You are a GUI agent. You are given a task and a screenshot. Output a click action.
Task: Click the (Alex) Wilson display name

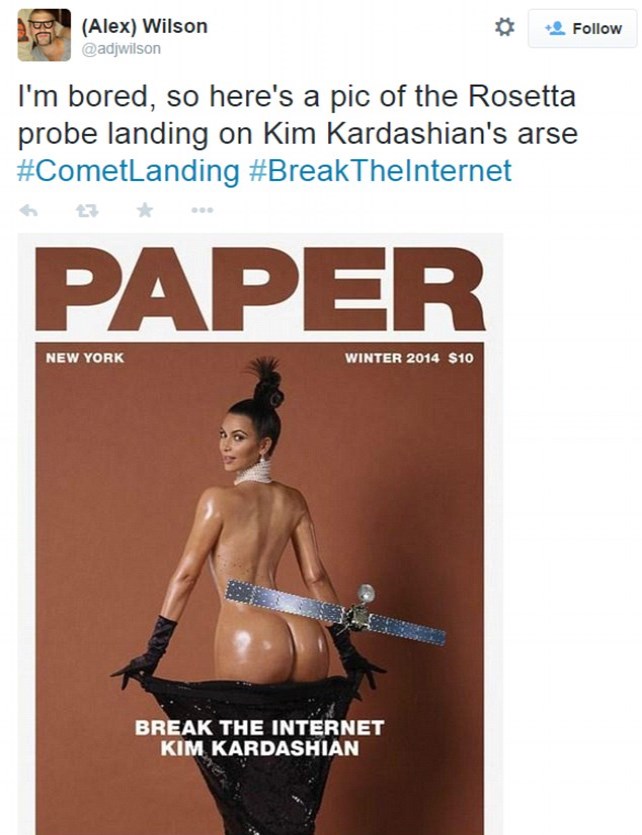tap(144, 26)
